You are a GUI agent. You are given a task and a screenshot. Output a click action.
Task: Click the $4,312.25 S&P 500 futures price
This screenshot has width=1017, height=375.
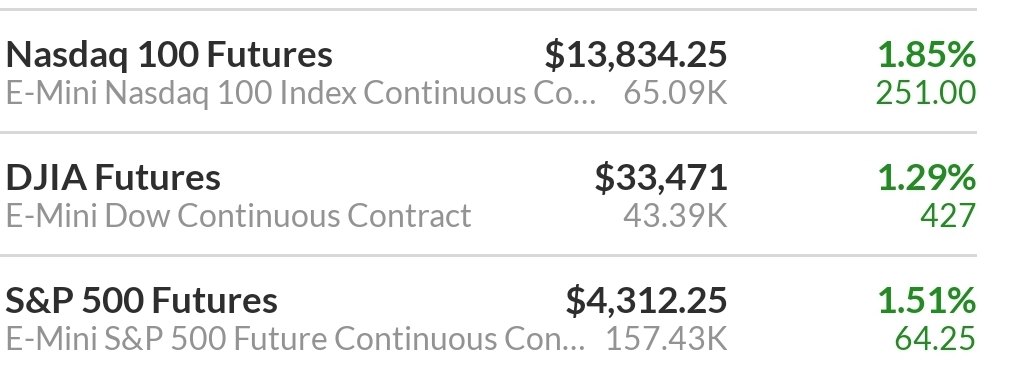[646, 300]
